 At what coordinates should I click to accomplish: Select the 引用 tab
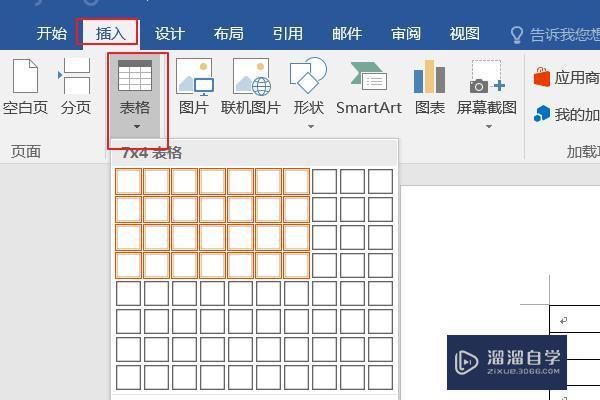[287, 34]
